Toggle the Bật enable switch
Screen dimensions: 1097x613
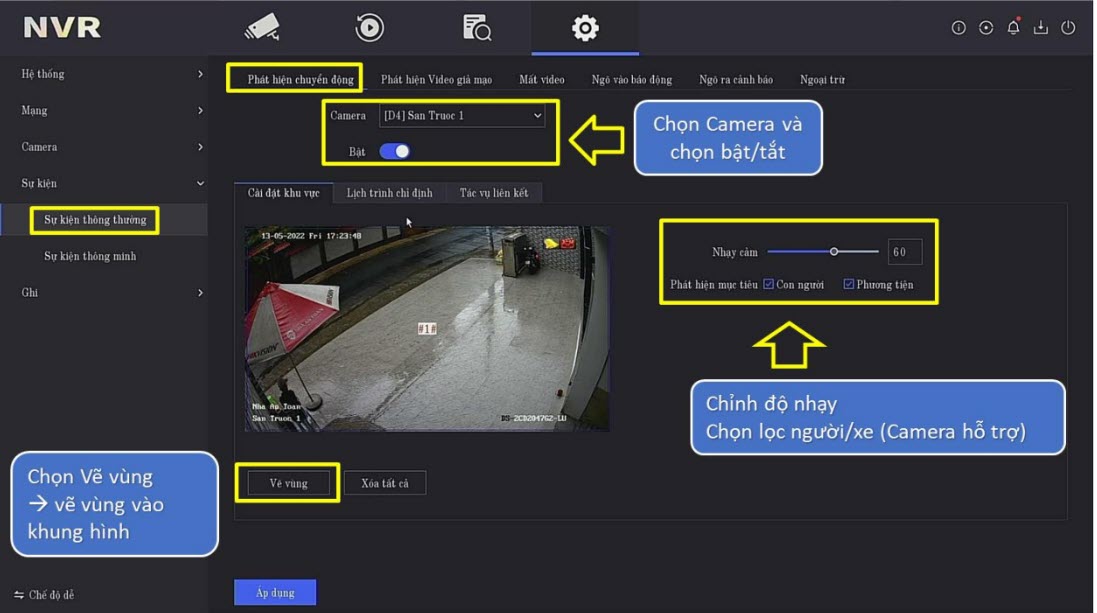pyautogui.click(x=395, y=152)
